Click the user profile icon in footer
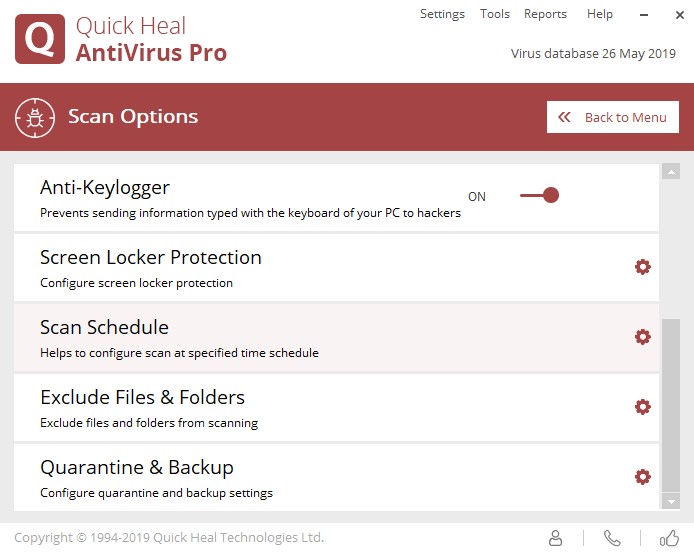The width and height of the screenshot is (694, 552). tap(556, 538)
